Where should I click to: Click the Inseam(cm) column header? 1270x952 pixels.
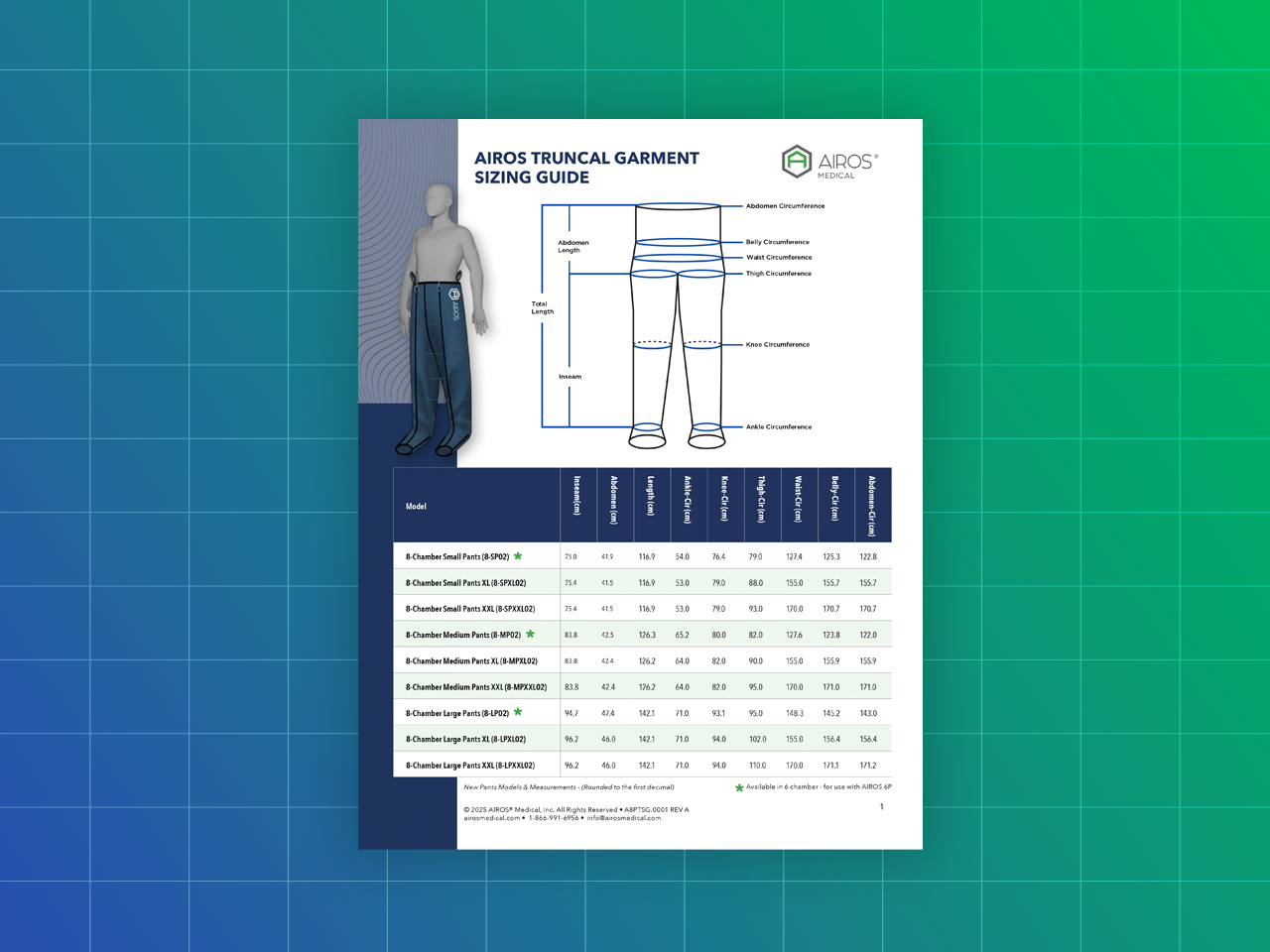tap(576, 496)
